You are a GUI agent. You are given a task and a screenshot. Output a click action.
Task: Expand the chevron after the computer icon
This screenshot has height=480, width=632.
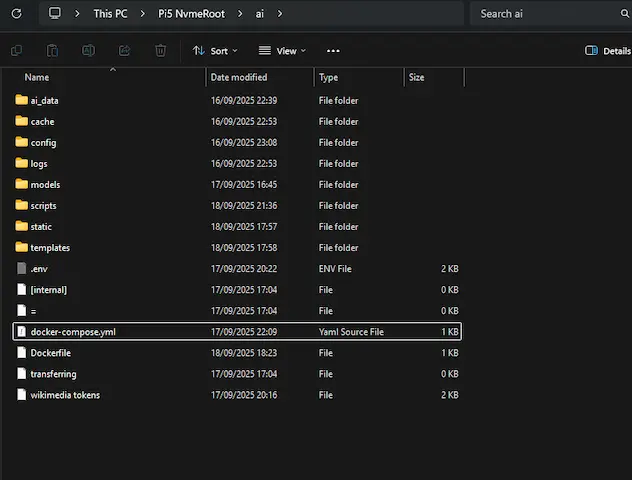[77, 14]
